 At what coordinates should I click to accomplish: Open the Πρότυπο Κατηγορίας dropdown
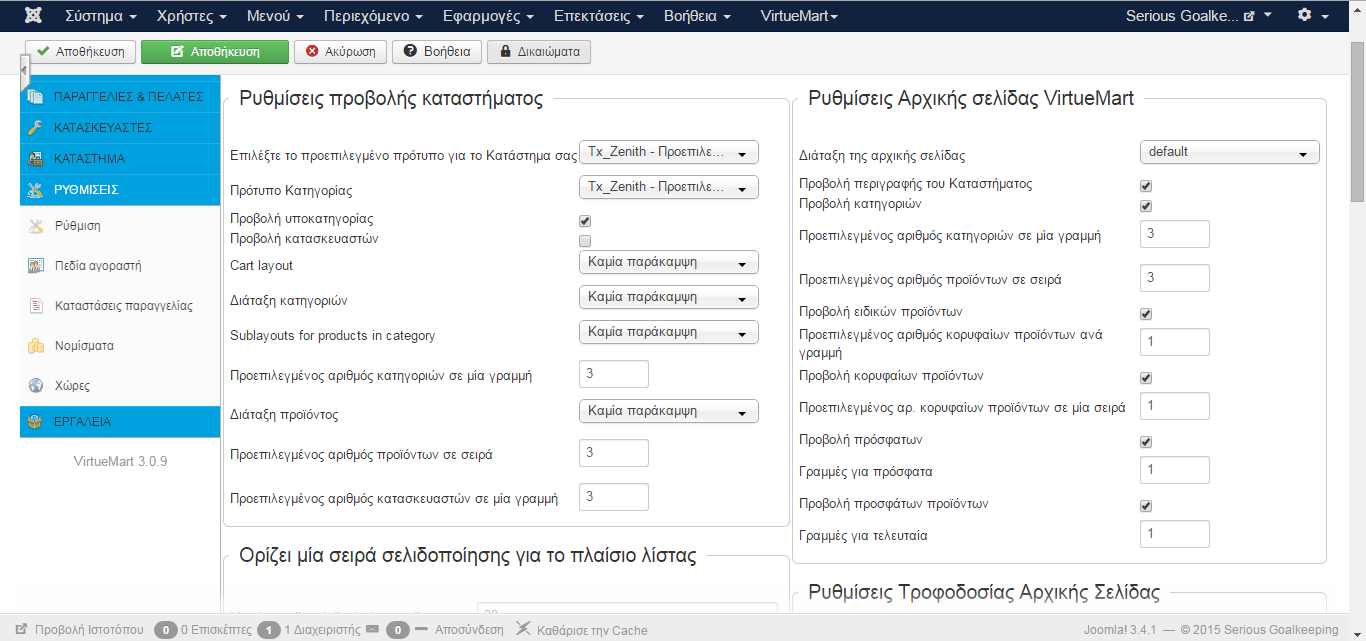(669, 187)
